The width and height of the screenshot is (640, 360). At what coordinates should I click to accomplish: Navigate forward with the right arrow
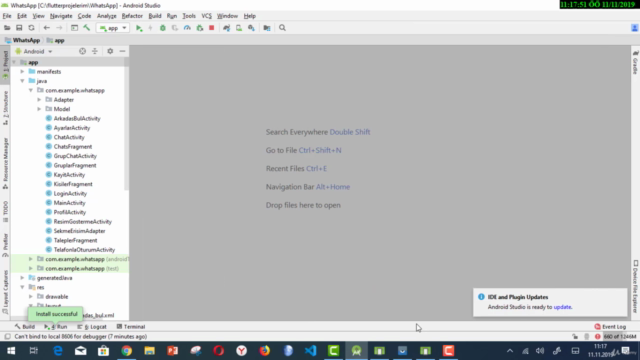click(x=59, y=28)
